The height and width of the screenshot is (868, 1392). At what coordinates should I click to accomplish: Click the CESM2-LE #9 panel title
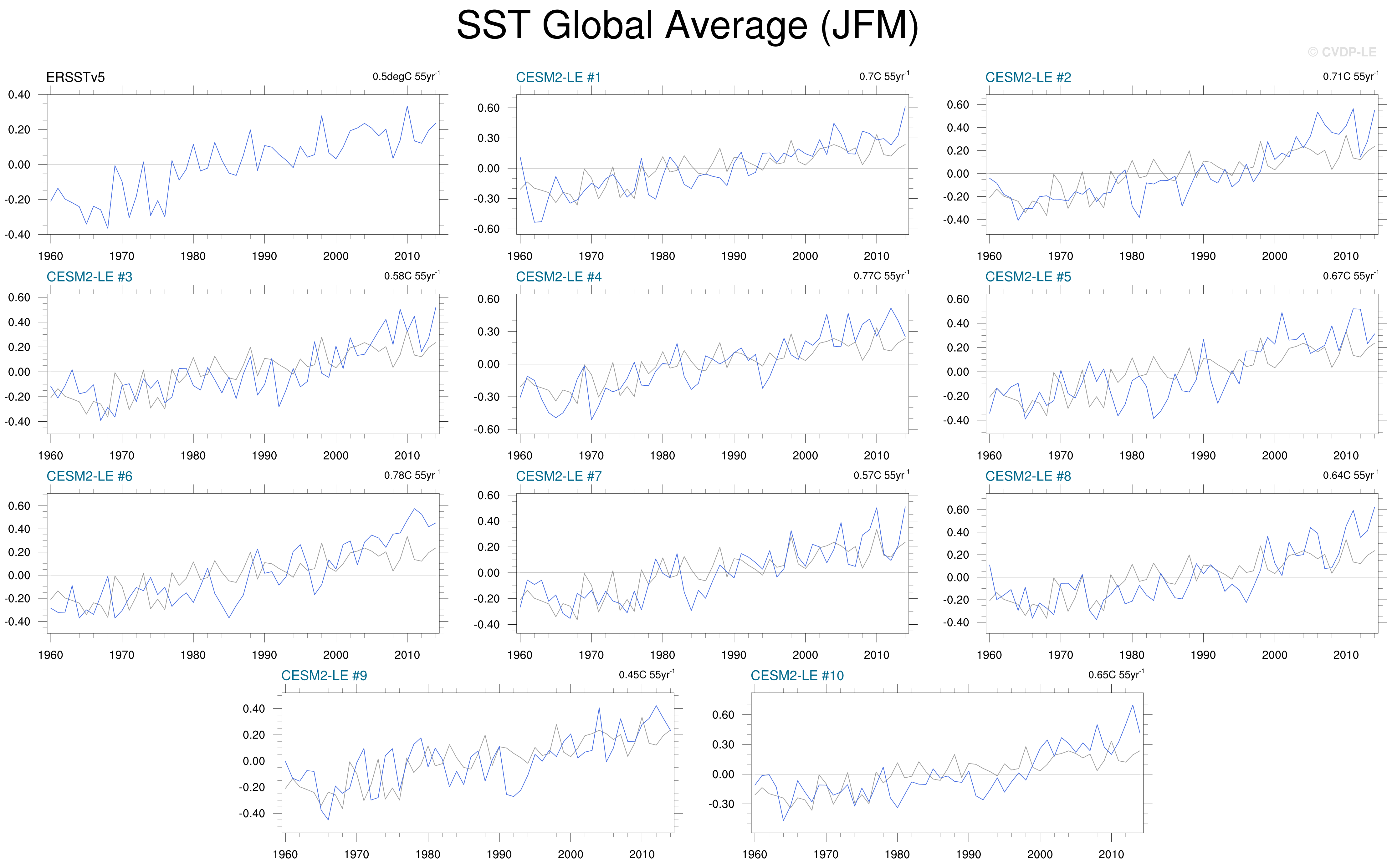pos(324,675)
